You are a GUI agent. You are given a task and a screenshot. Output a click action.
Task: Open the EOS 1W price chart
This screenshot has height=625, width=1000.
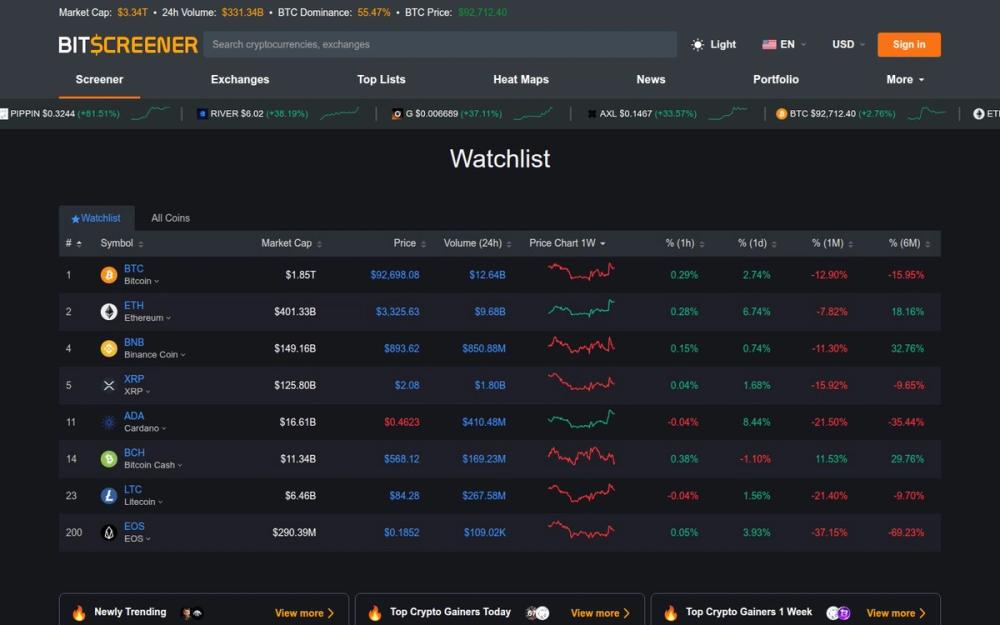(x=581, y=530)
